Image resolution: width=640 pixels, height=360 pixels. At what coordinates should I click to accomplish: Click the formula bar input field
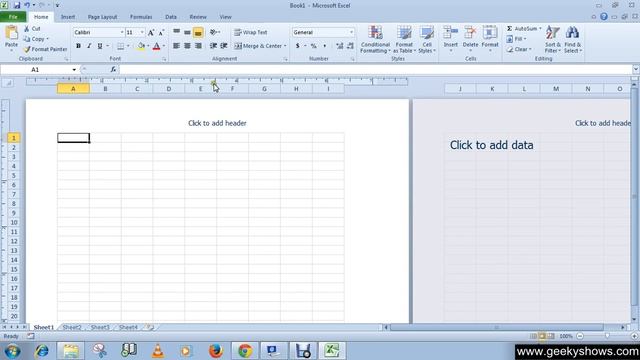click(x=376, y=70)
